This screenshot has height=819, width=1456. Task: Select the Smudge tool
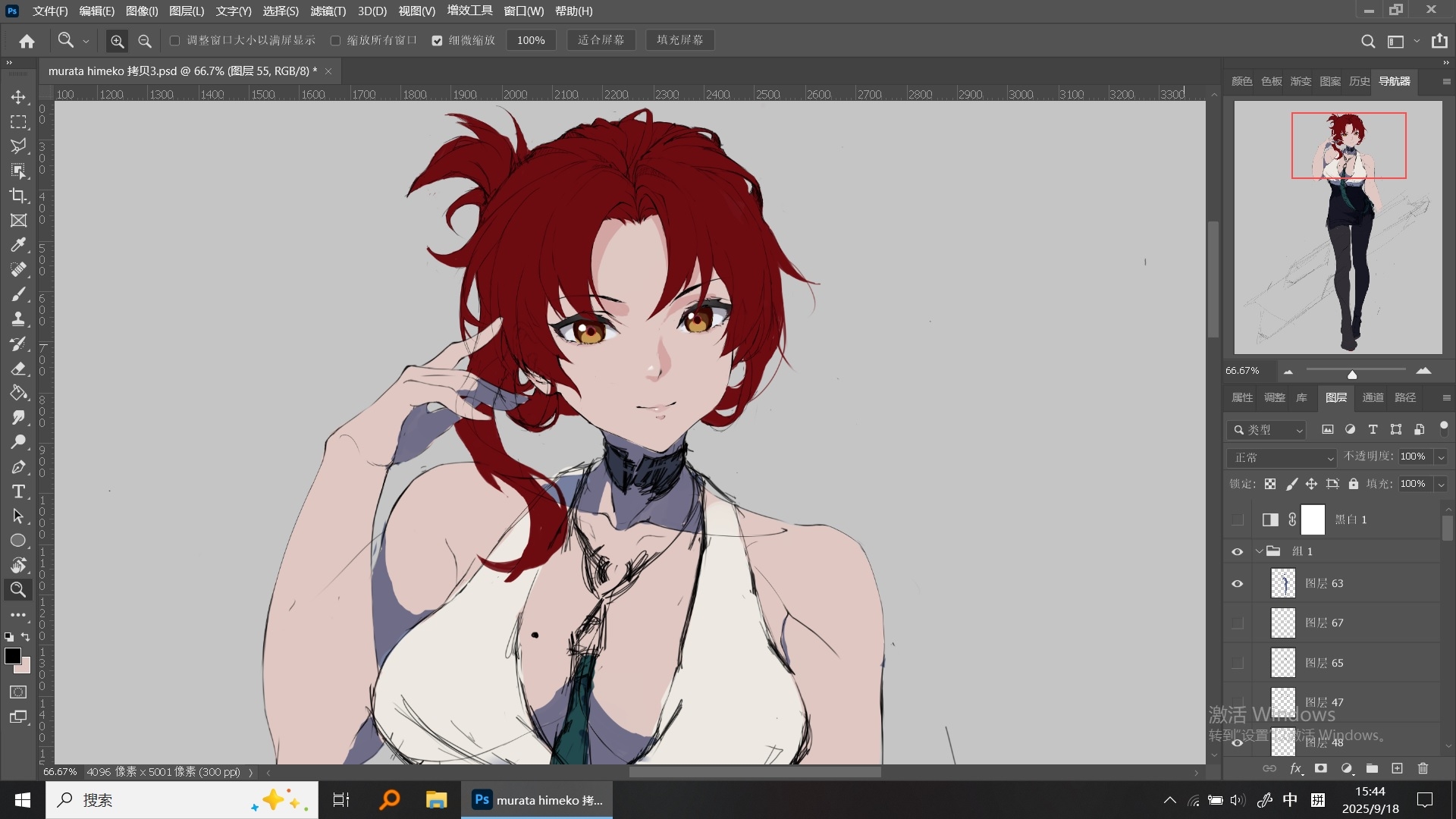click(18, 418)
